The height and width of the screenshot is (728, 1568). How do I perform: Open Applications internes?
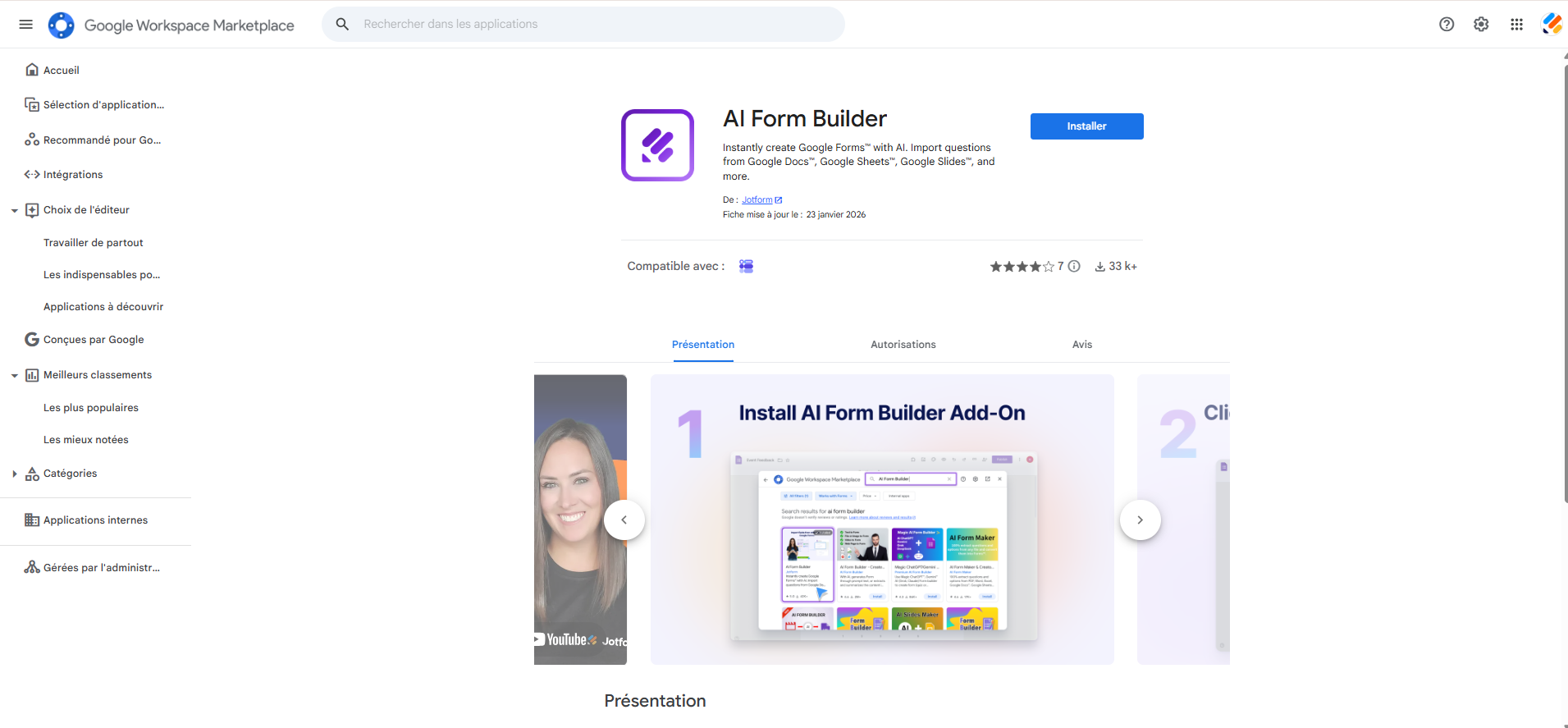95,520
